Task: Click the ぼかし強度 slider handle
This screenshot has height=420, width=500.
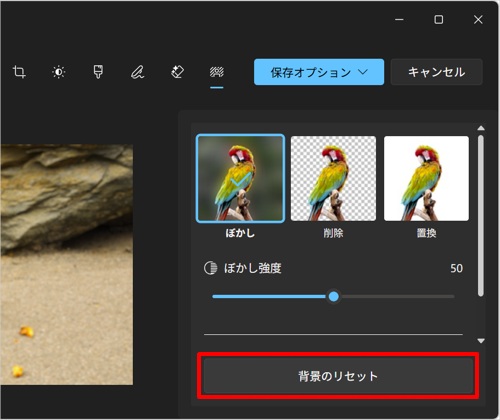Action: 334,296
